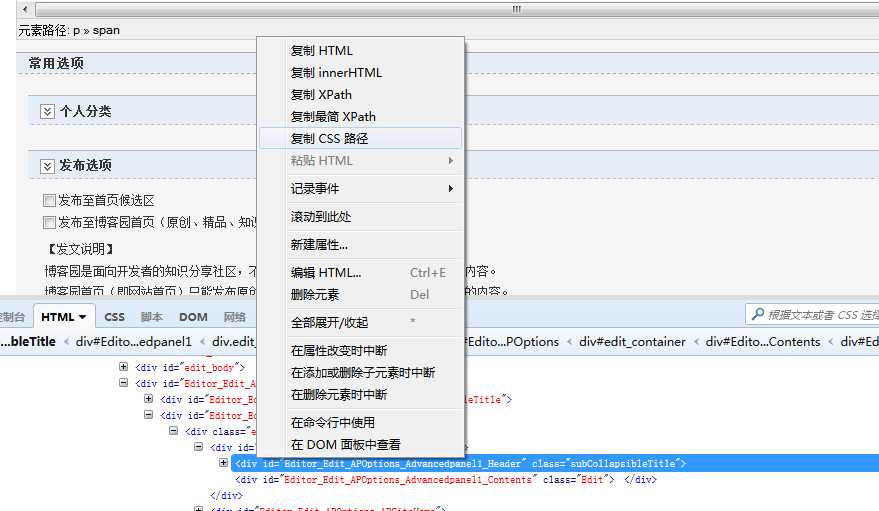
Task: Choose 全部展开/收起 menu item
Action: click(360, 323)
